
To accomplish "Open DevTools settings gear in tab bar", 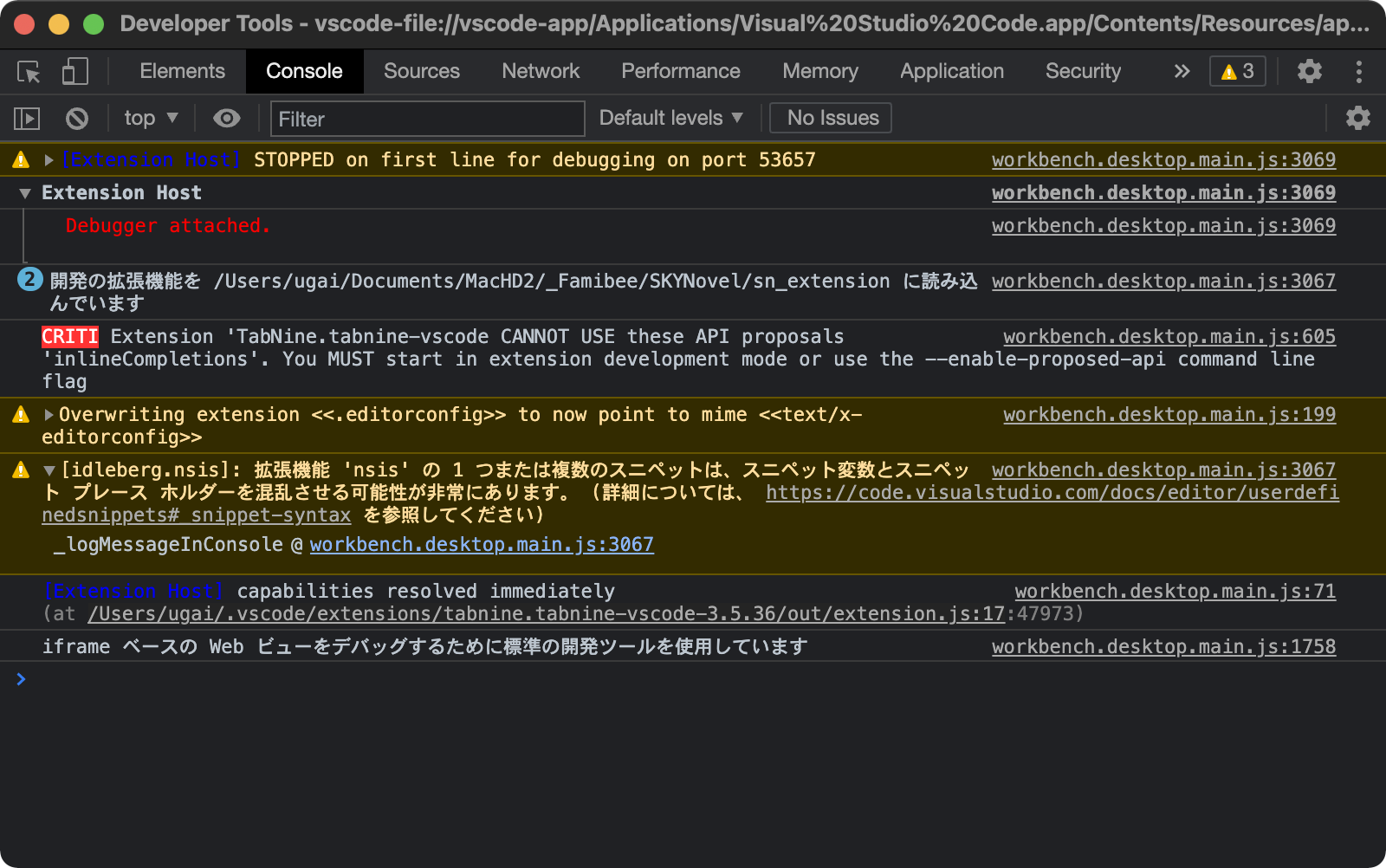I will click(1309, 71).
